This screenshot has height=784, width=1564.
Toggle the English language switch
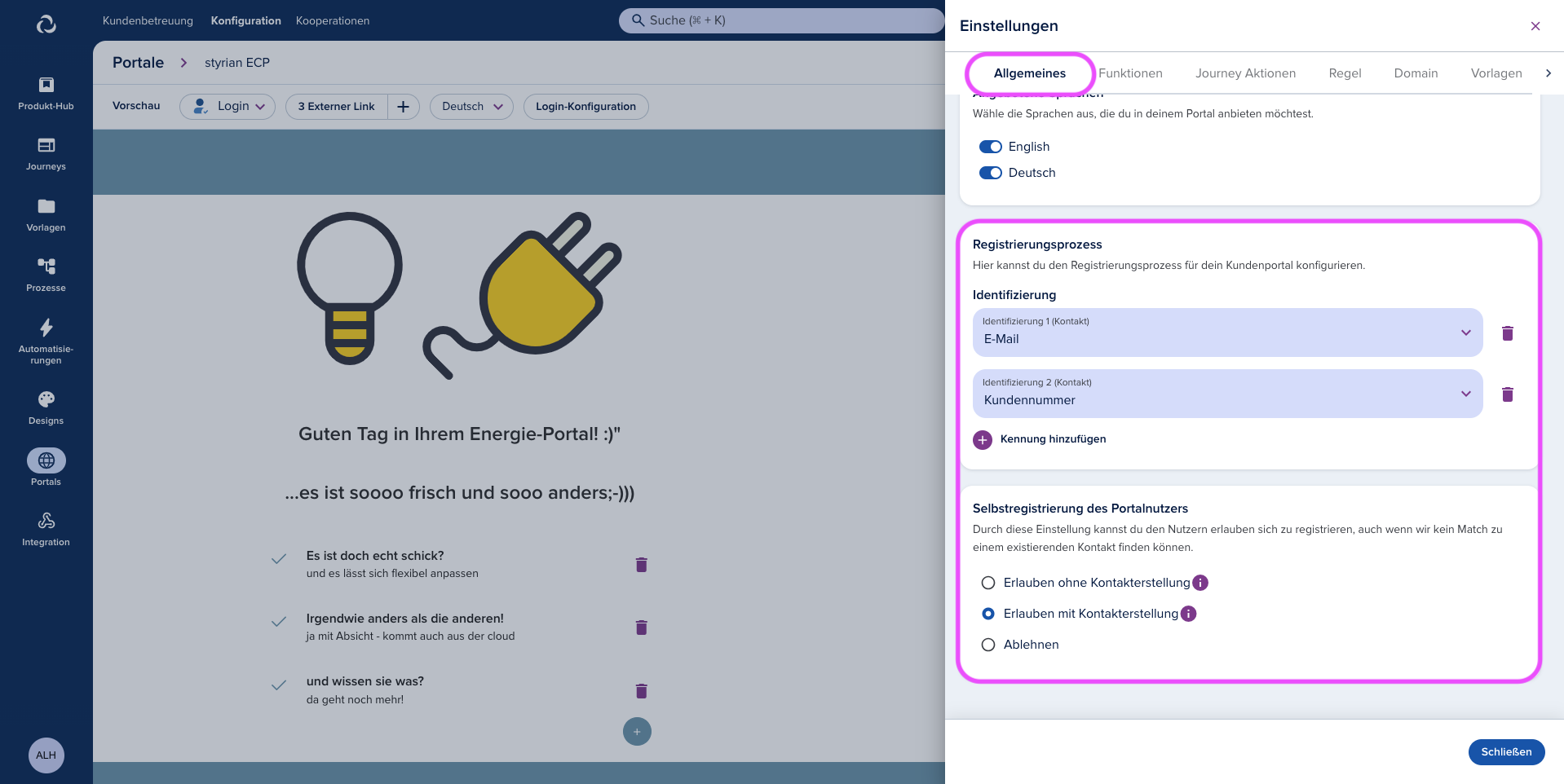pyautogui.click(x=991, y=147)
